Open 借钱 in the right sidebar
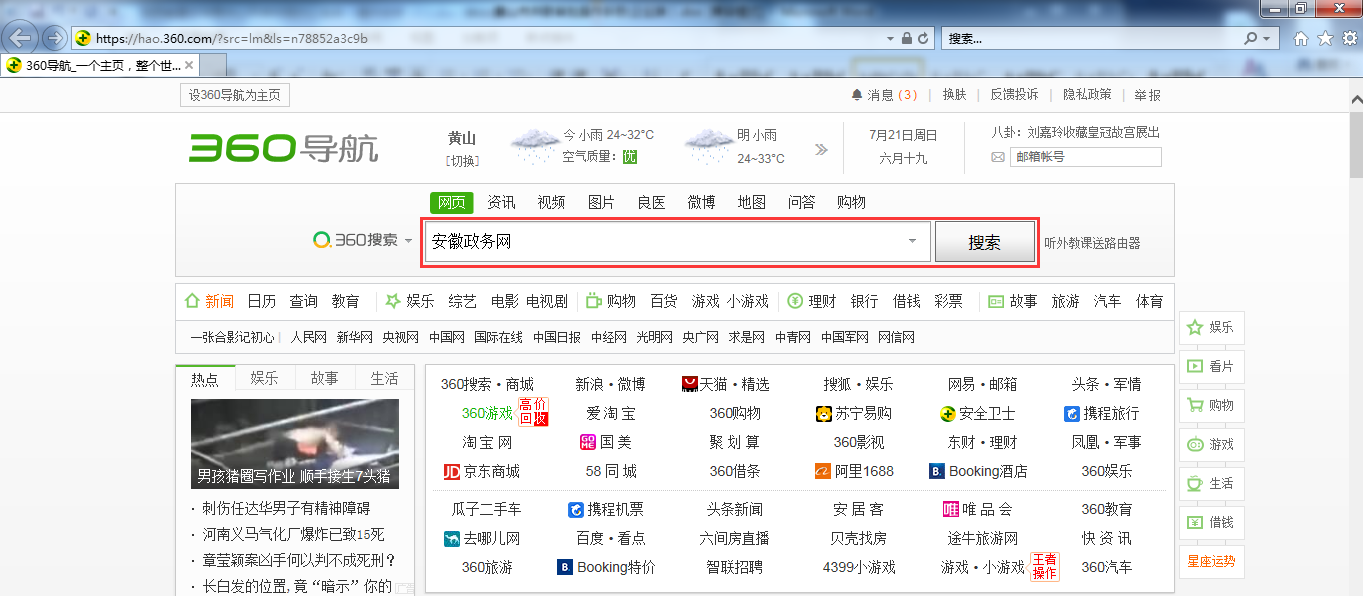The image size is (1363, 596). [1211, 522]
